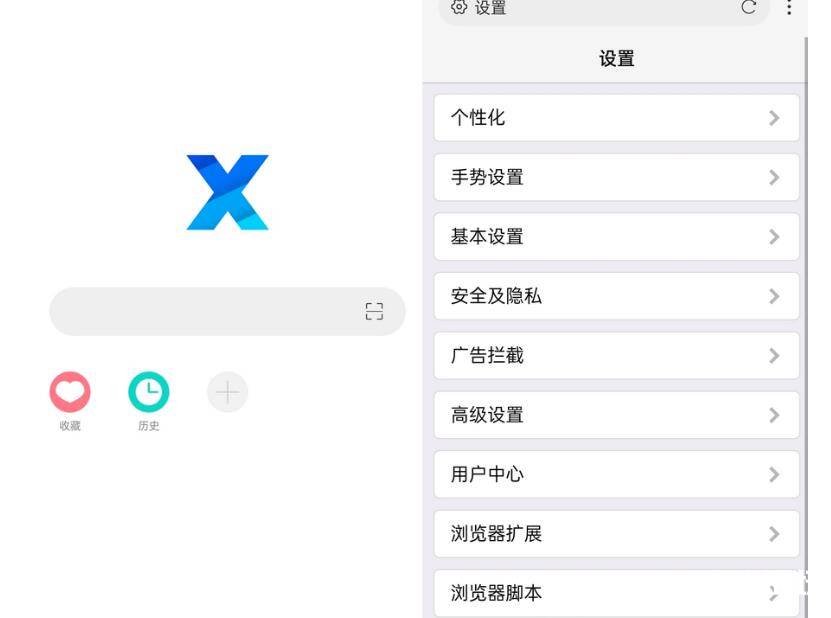The image size is (831, 618).
Task: Expand the 手势设置 chevron arrow
Action: coord(774,177)
